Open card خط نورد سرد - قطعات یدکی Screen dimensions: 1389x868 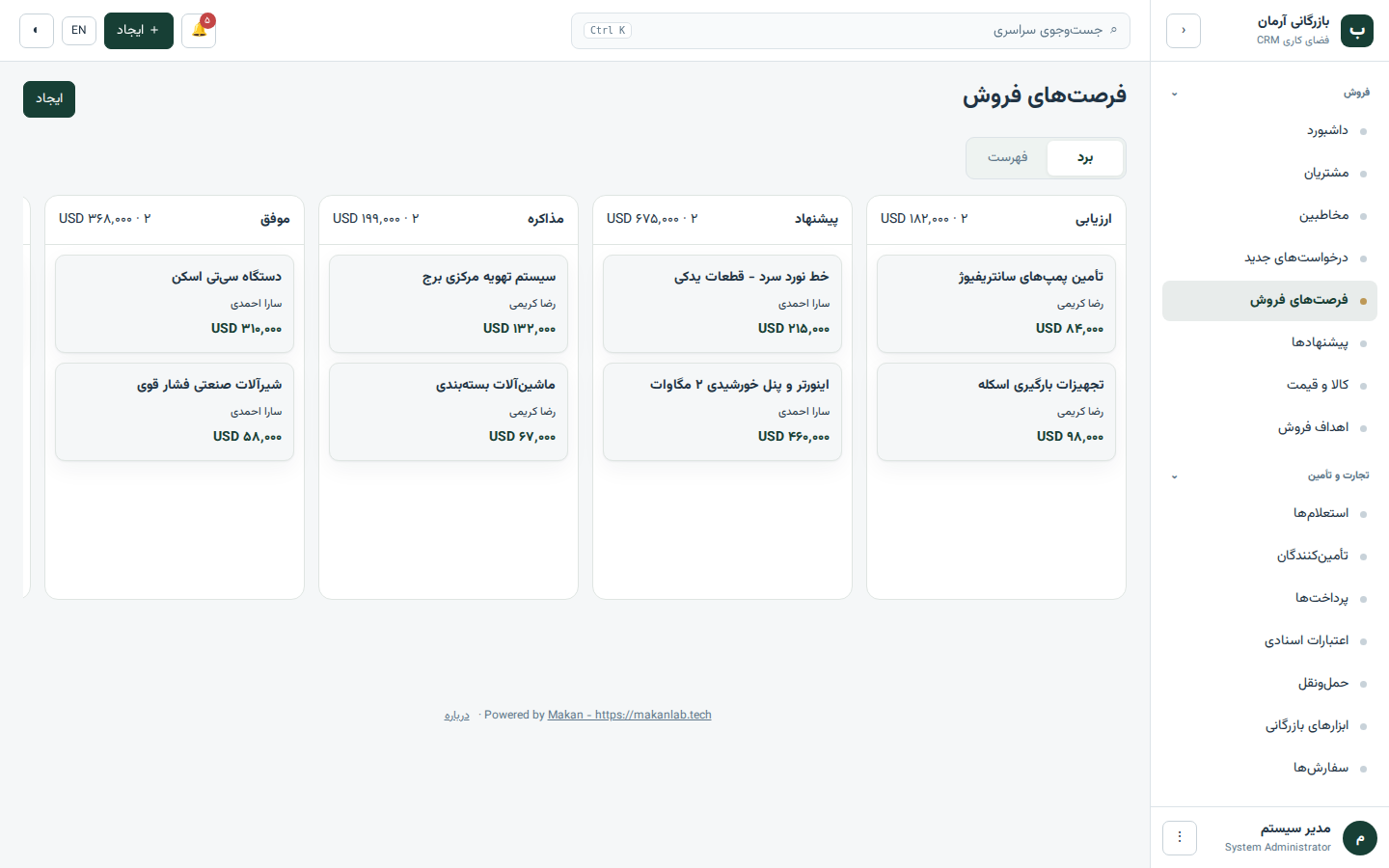722,304
